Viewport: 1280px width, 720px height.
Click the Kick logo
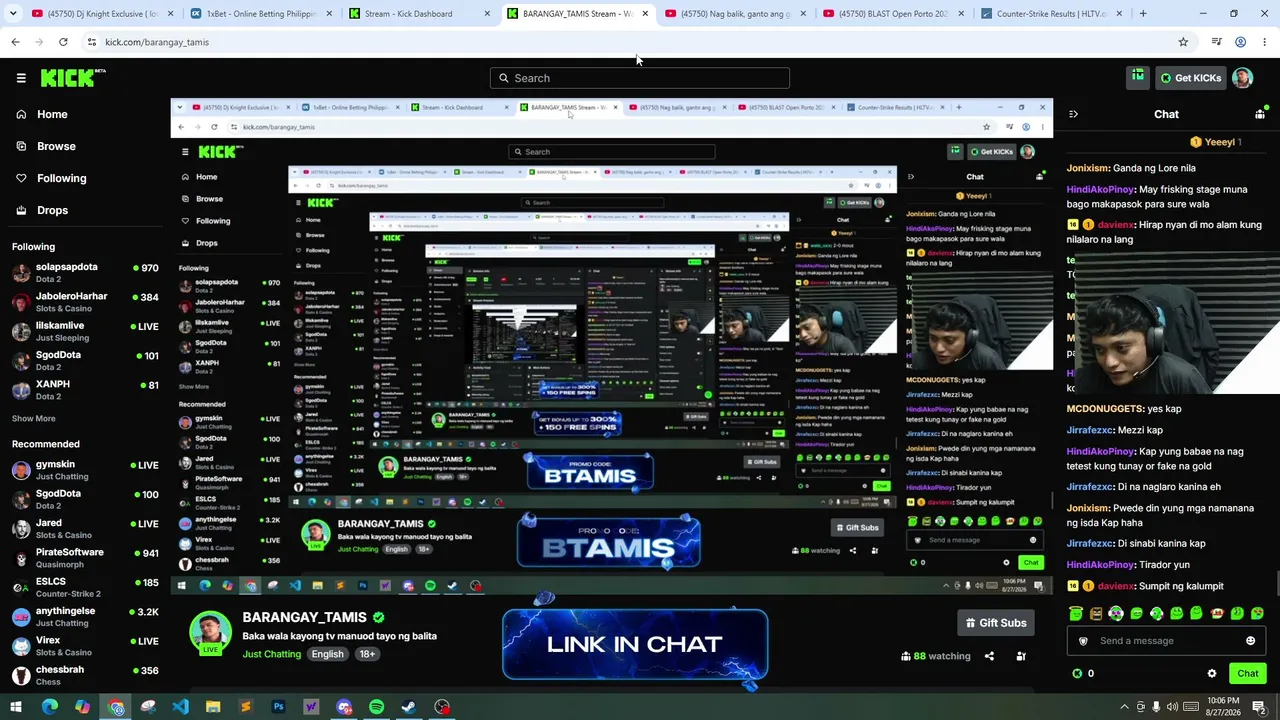pos(73,78)
